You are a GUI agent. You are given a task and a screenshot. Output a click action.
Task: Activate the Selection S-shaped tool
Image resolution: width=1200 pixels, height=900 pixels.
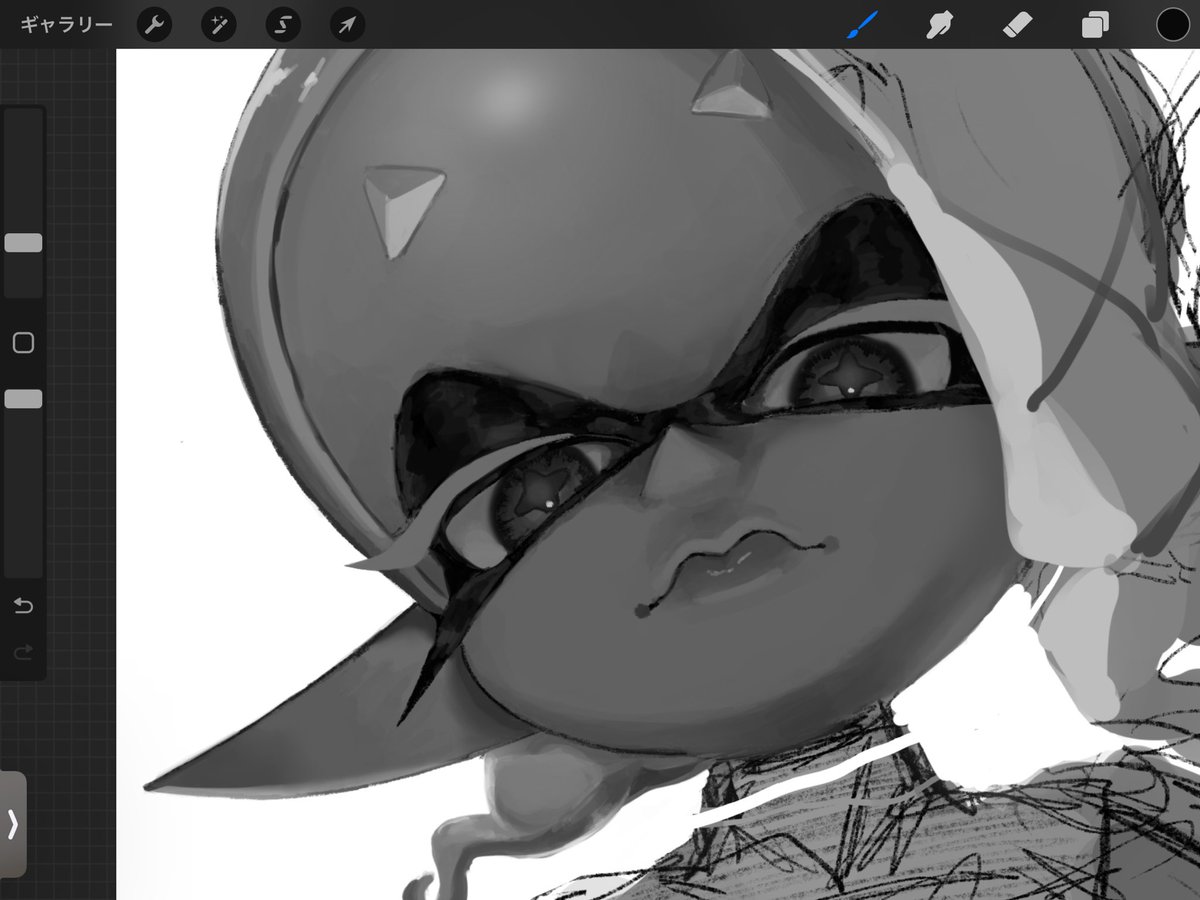click(283, 25)
